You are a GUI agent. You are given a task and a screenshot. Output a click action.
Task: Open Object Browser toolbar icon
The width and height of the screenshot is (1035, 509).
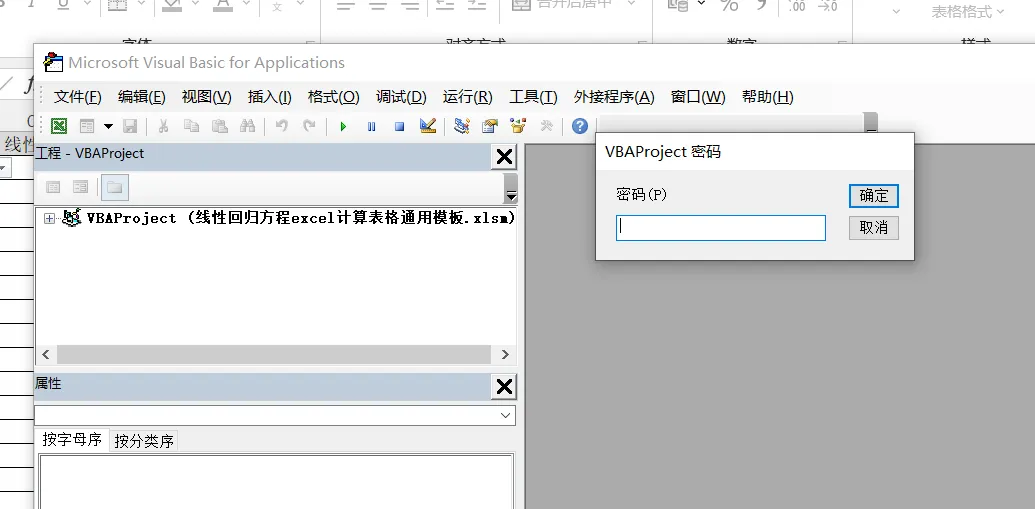(x=518, y=125)
